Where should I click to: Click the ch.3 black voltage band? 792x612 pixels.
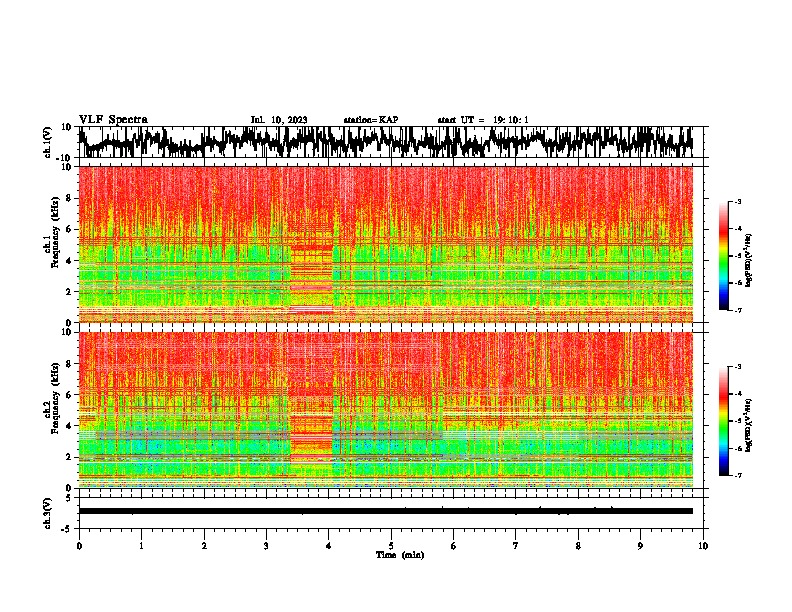tap(385, 511)
